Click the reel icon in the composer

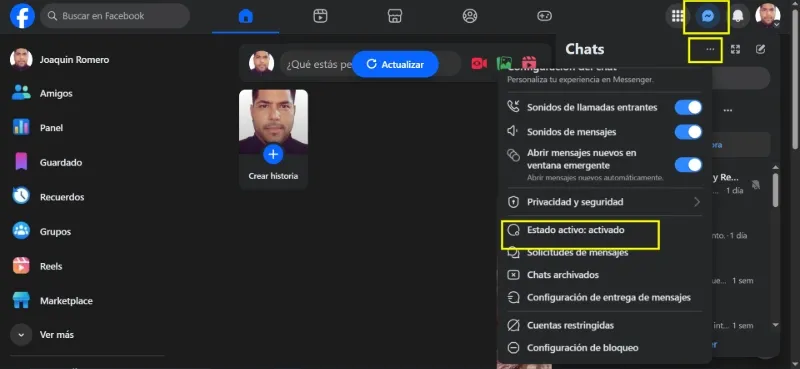click(529, 63)
